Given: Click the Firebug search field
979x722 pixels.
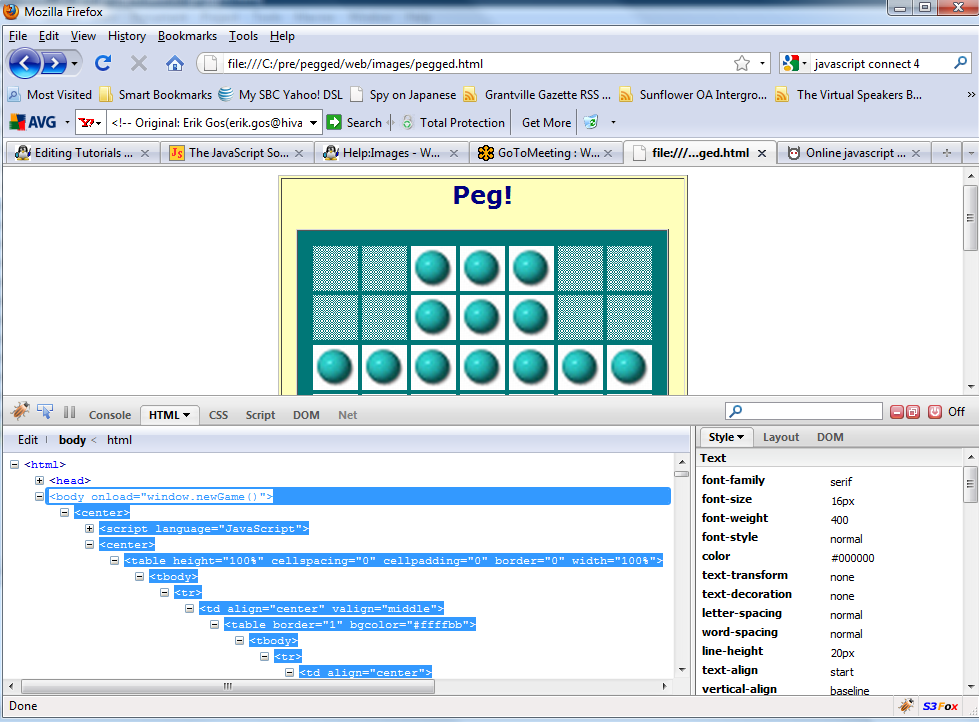Looking at the screenshot, I should click(804, 411).
